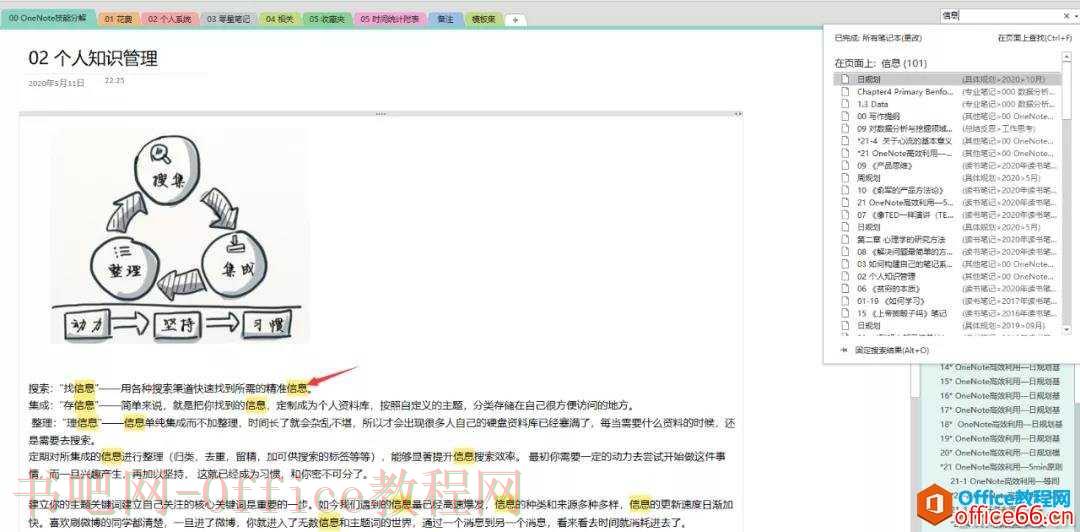Click into the search box containing 信息

coord(999,14)
